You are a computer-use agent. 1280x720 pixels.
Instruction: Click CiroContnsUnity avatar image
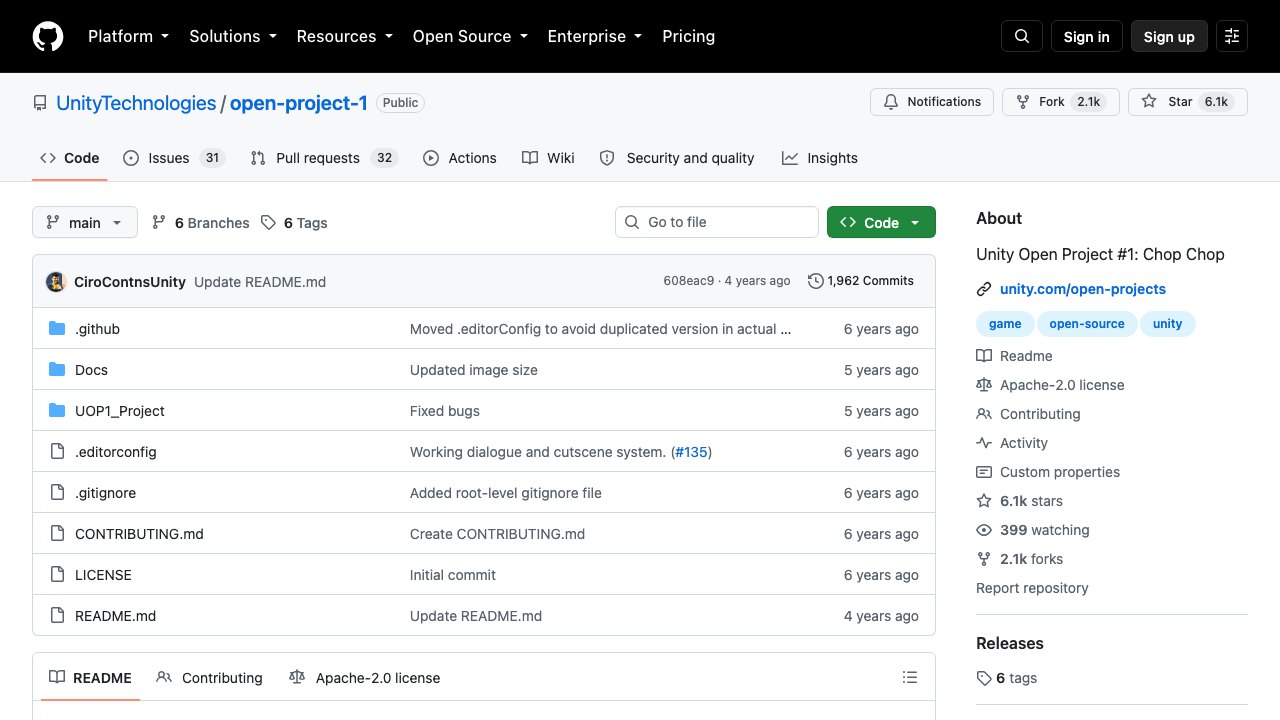tap(56, 282)
